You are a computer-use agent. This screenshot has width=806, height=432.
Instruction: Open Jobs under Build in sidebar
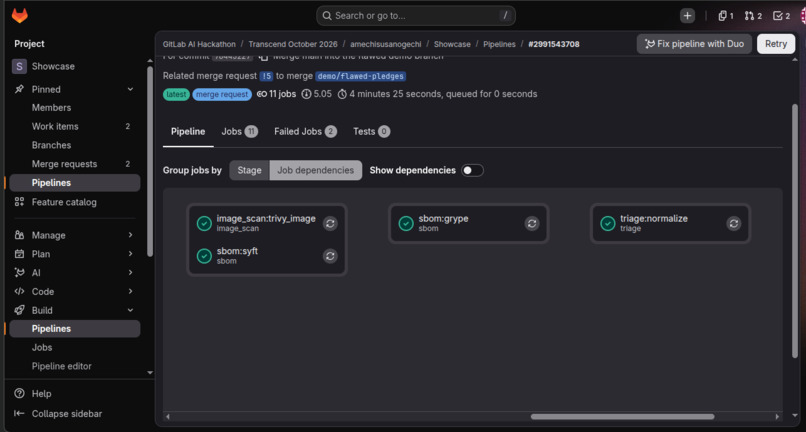tap(42, 347)
